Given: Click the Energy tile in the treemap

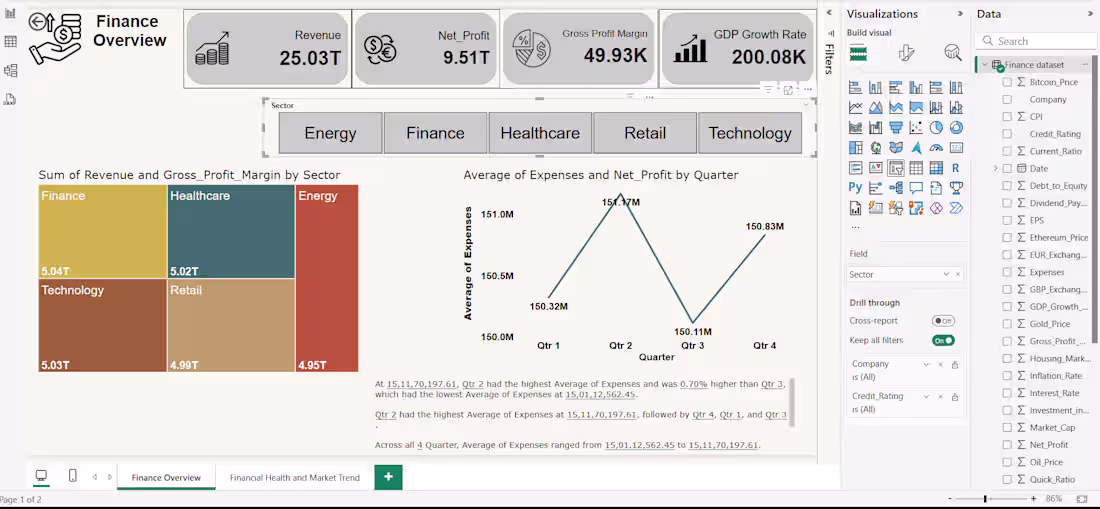Looking at the screenshot, I should tap(327, 278).
